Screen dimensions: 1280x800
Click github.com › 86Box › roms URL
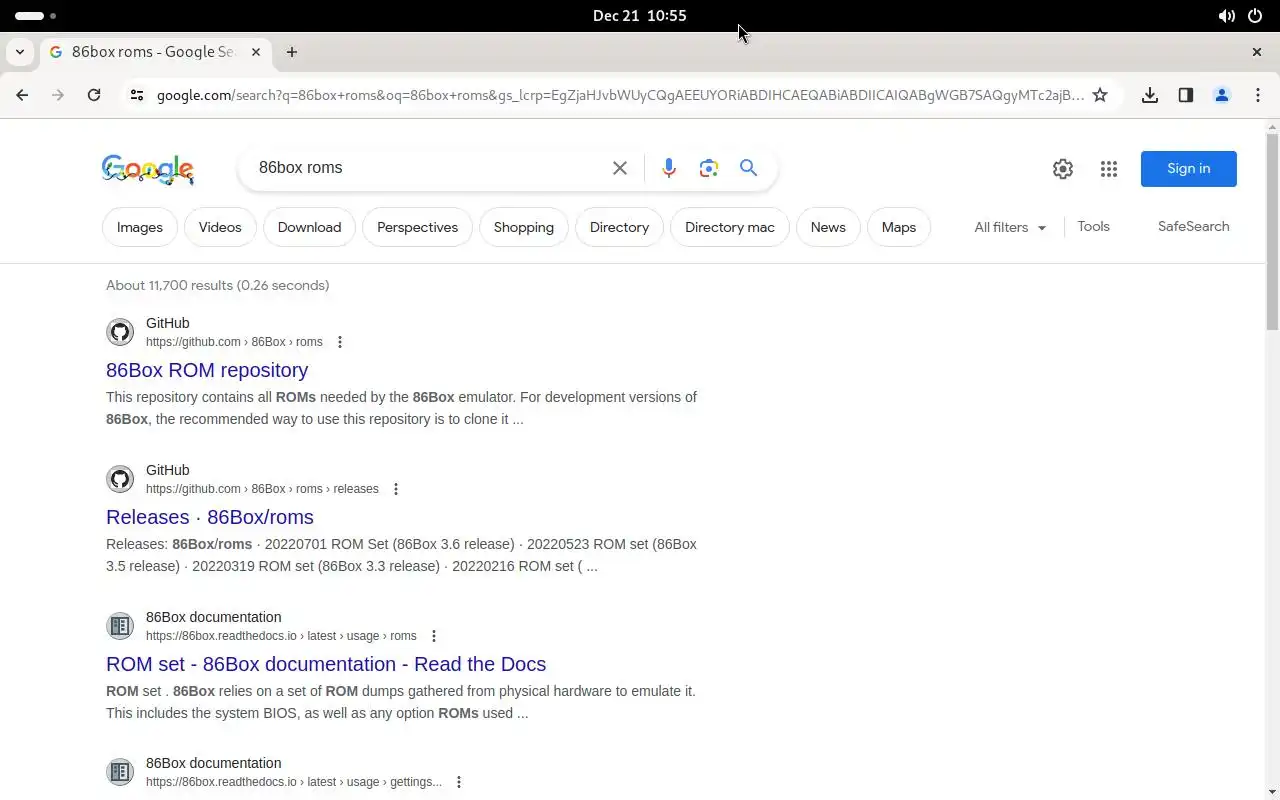(x=234, y=342)
